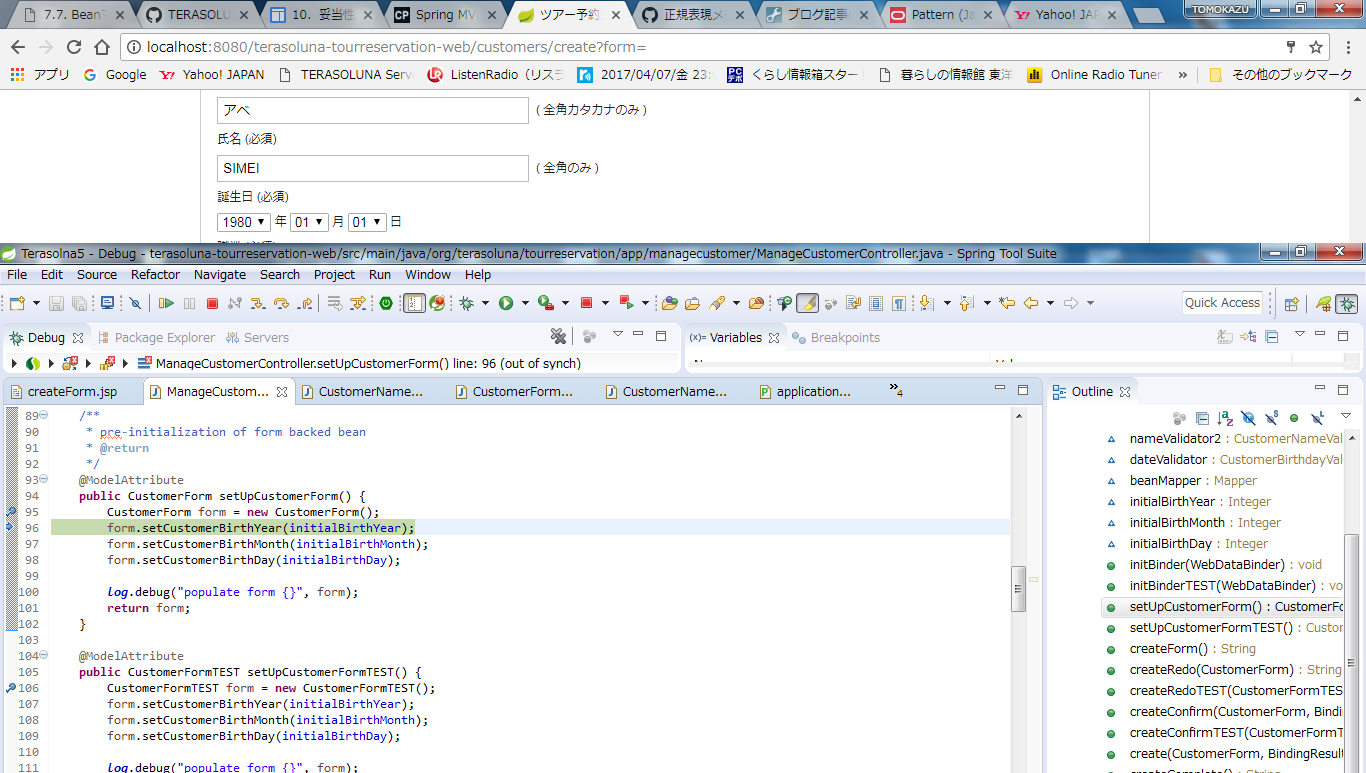Toggle Show Whitespace Characters pilcrow icon
Viewport: 1366px width, 773px height.
(x=899, y=303)
